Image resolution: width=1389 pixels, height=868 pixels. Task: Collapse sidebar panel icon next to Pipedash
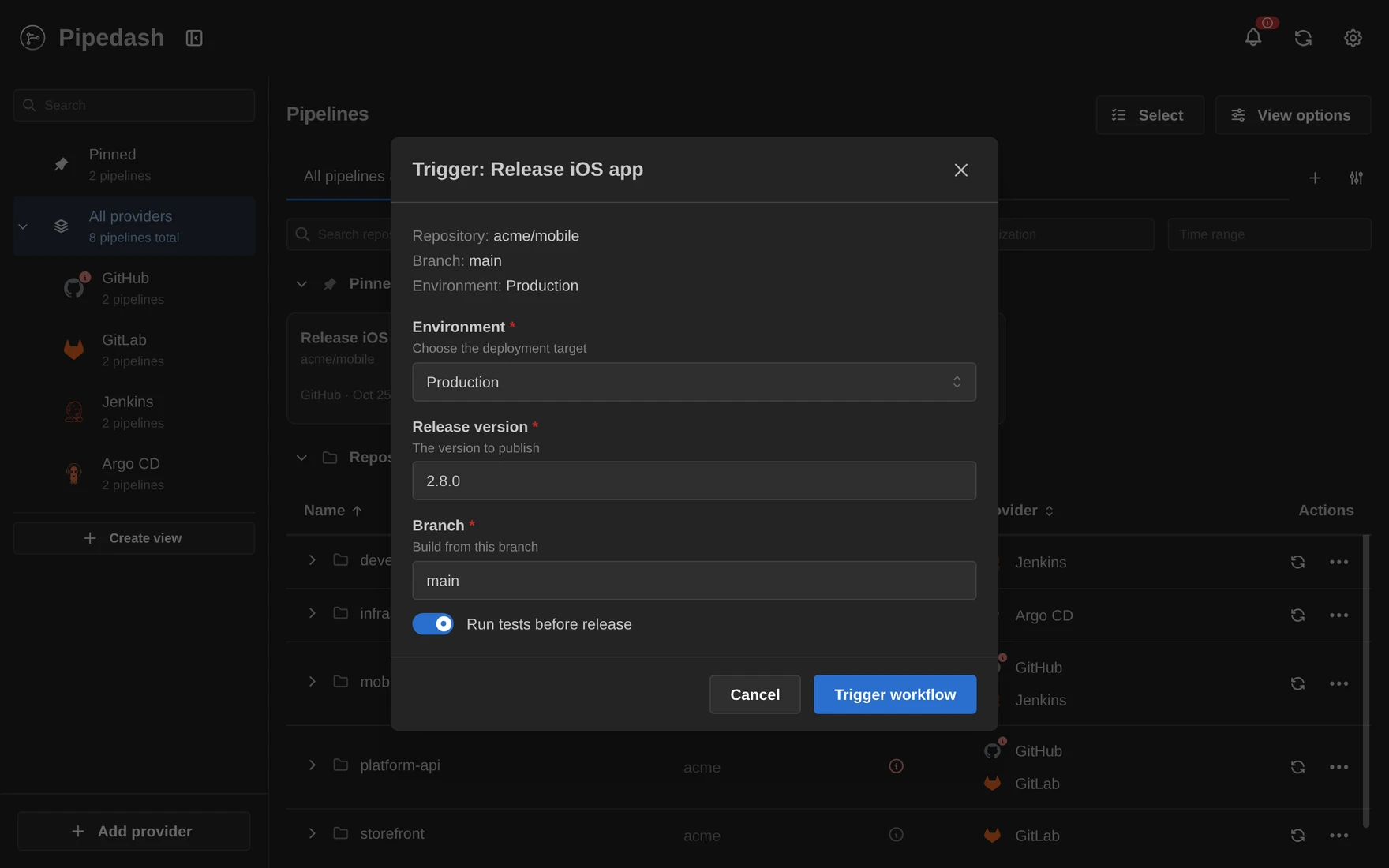[x=194, y=37]
